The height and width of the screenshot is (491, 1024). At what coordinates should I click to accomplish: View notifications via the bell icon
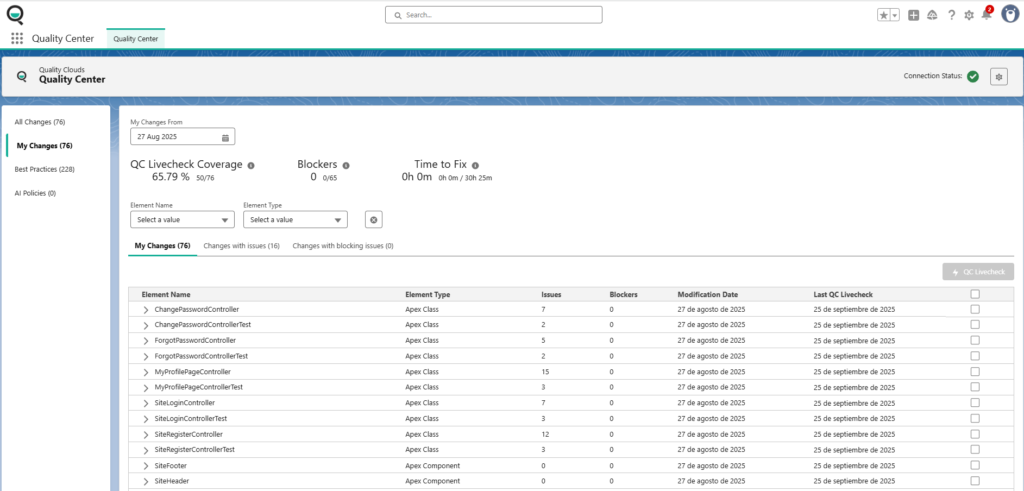point(986,15)
